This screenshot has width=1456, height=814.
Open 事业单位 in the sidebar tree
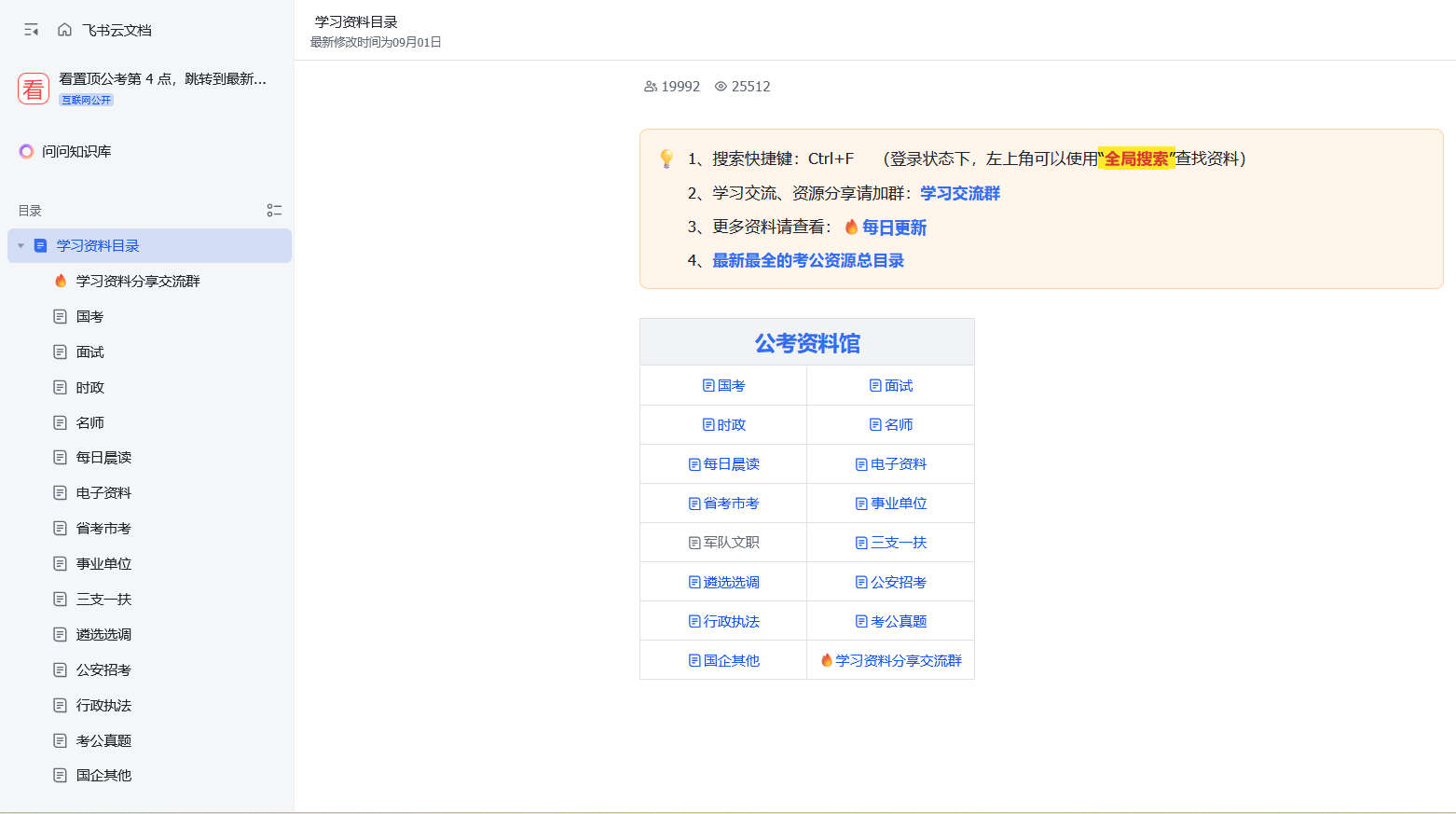point(103,564)
